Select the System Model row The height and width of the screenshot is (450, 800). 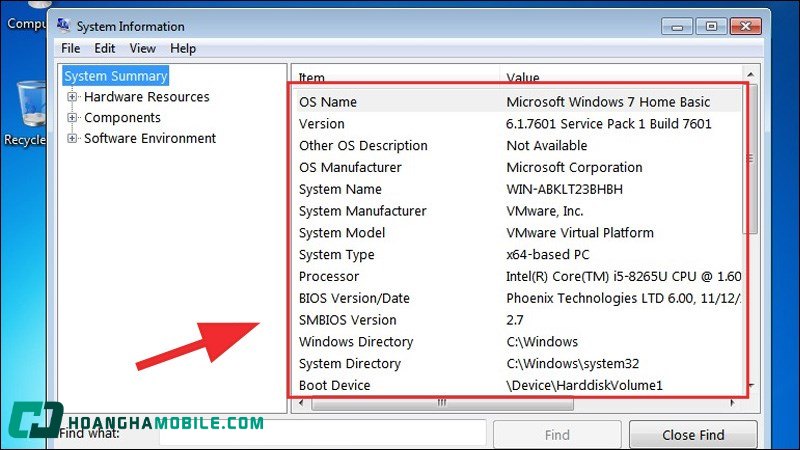tap(517, 233)
